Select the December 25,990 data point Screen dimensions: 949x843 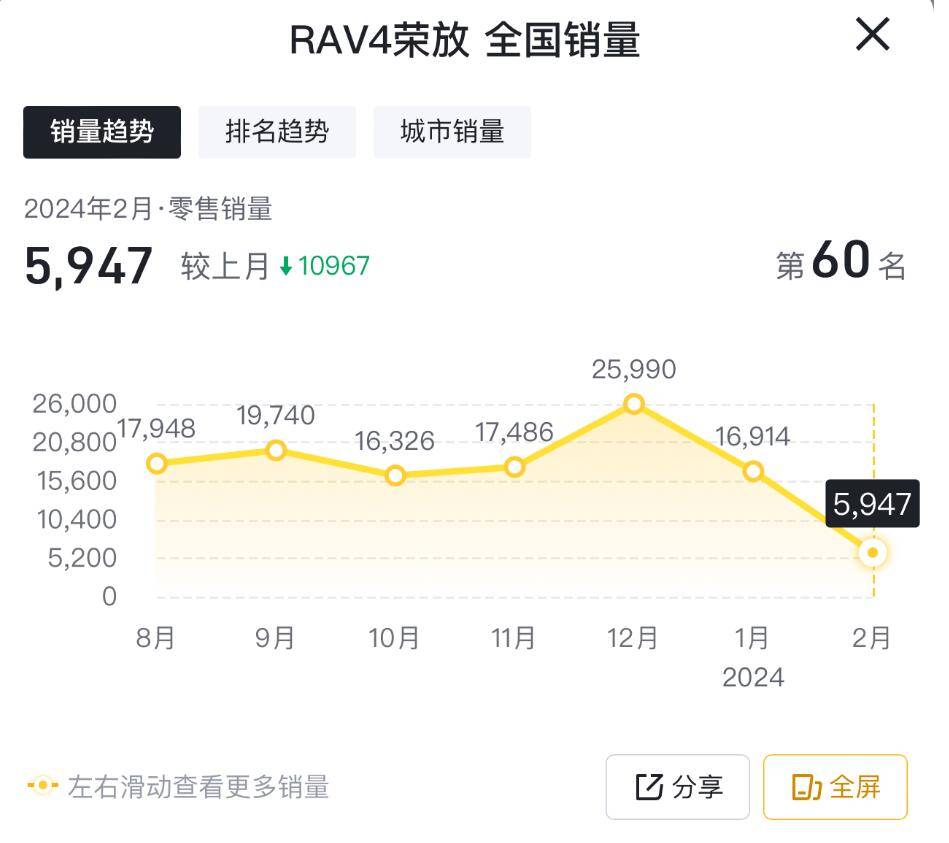coord(634,404)
